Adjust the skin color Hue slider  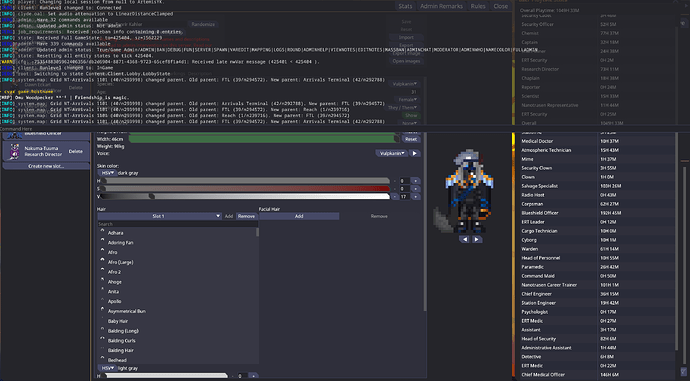point(245,181)
